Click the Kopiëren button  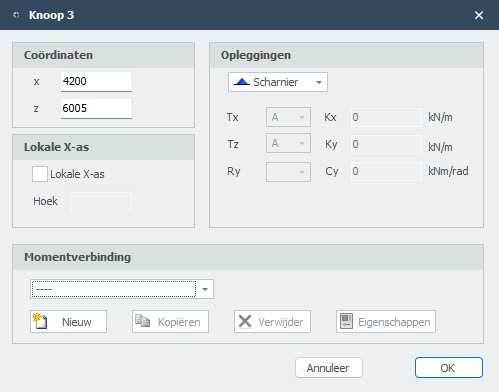pyautogui.click(x=170, y=322)
